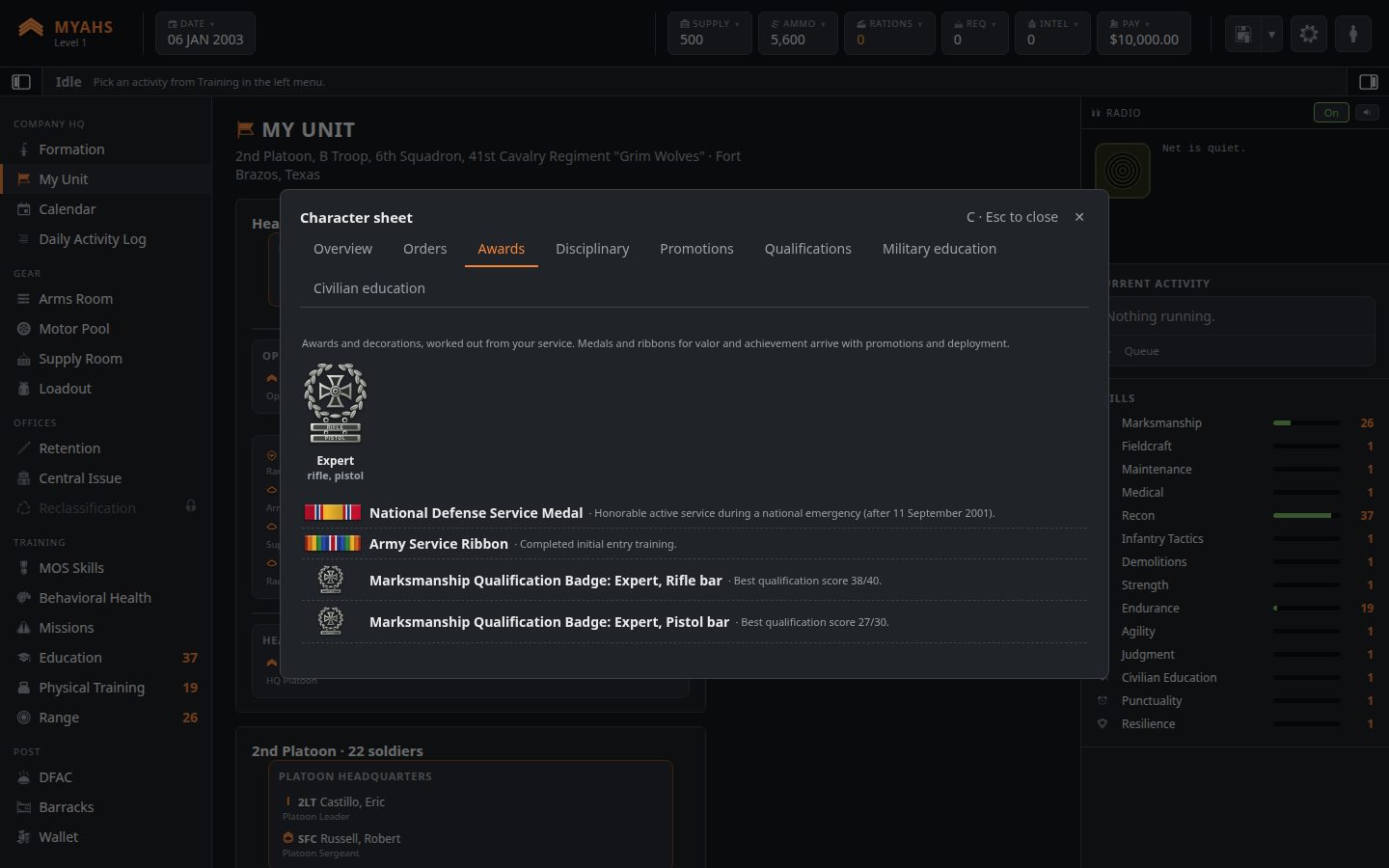1389x868 pixels.
Task: Click the Motor Pool sidebar icon
Action: click(x=24, y=329)
